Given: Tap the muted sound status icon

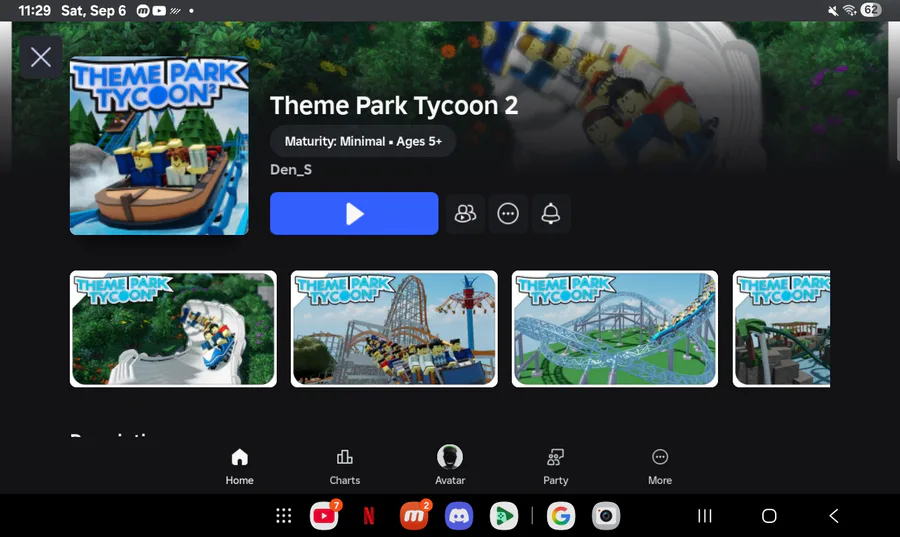Looking at the screenshot, I should click(833, 10).
